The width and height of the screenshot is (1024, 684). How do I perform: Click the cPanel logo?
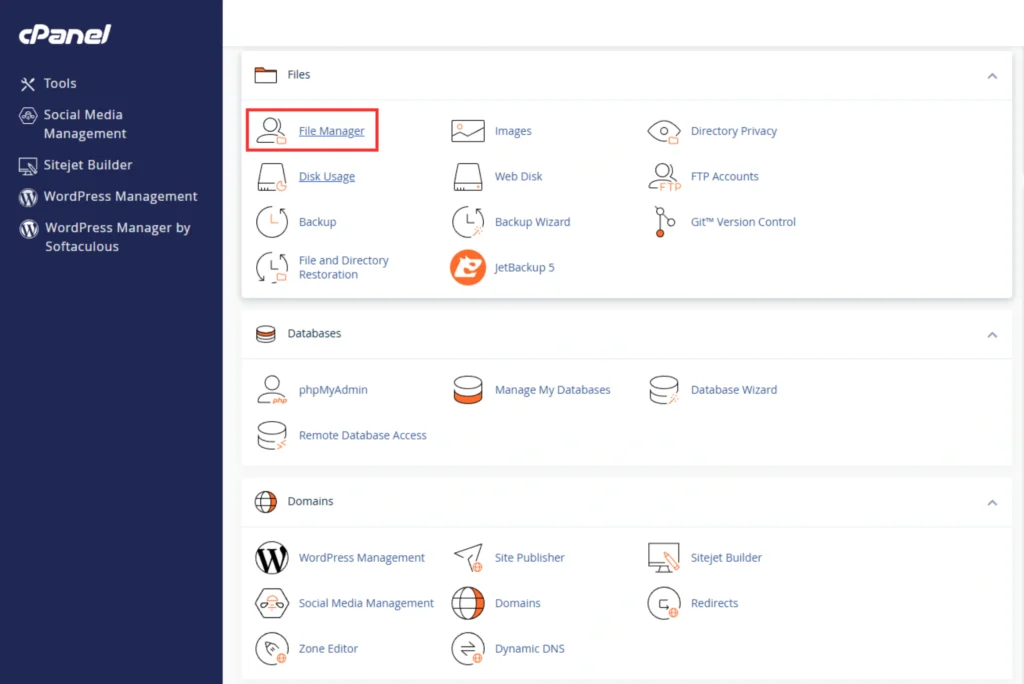(x=65, y=34)
